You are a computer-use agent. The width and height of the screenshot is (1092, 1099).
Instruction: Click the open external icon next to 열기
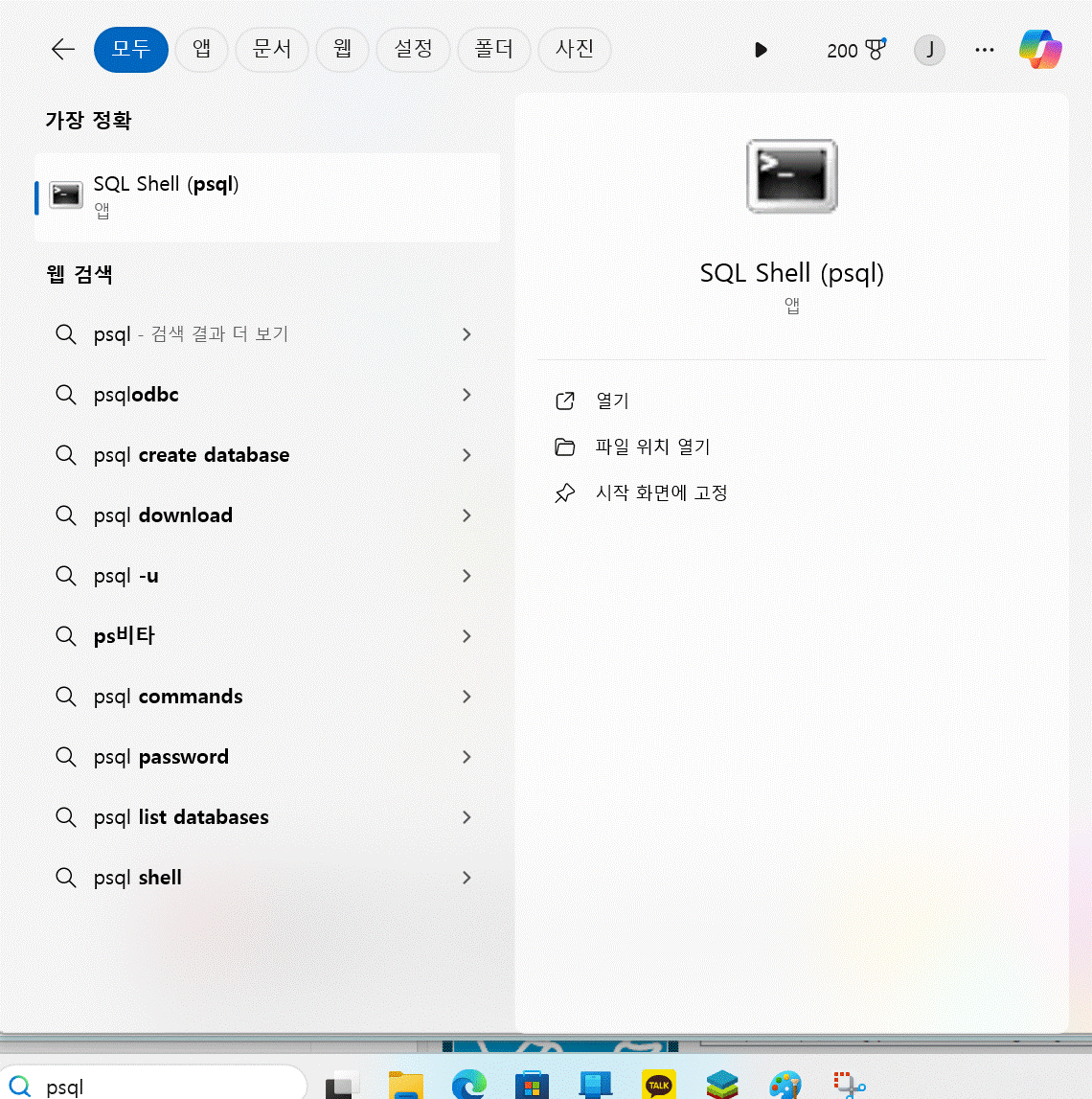click(565, 401)
